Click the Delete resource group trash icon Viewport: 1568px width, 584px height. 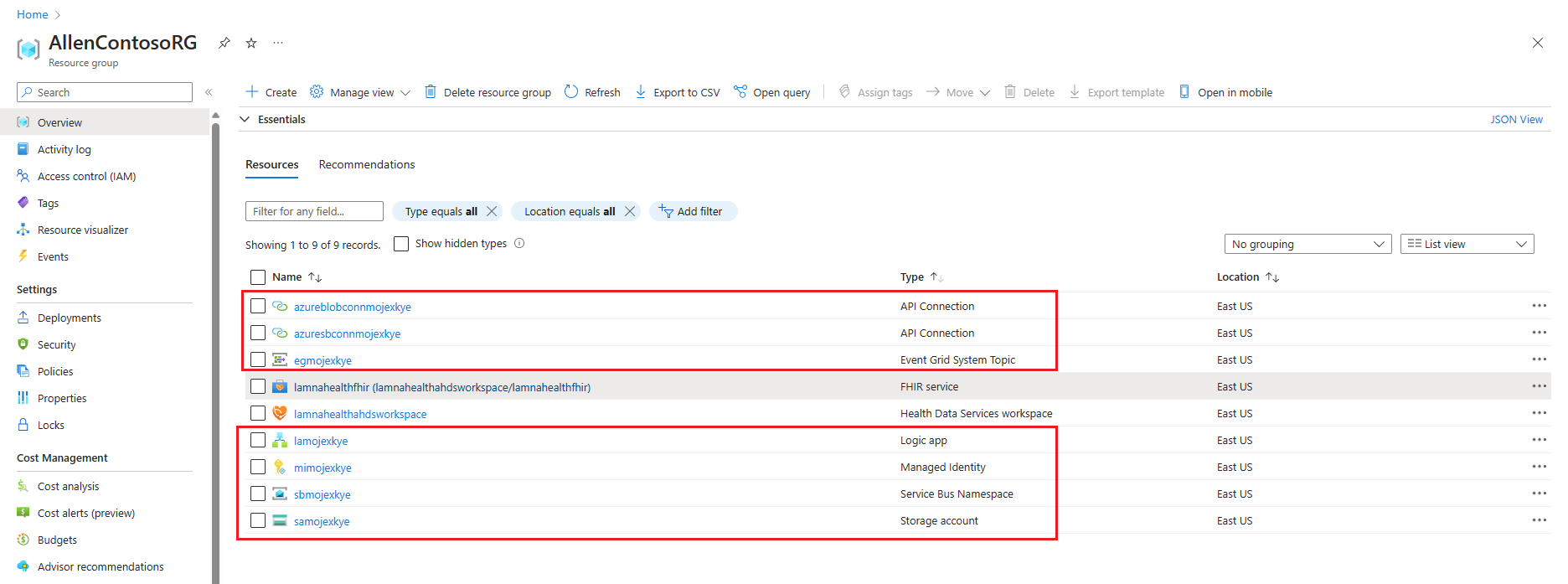[431, 91]
